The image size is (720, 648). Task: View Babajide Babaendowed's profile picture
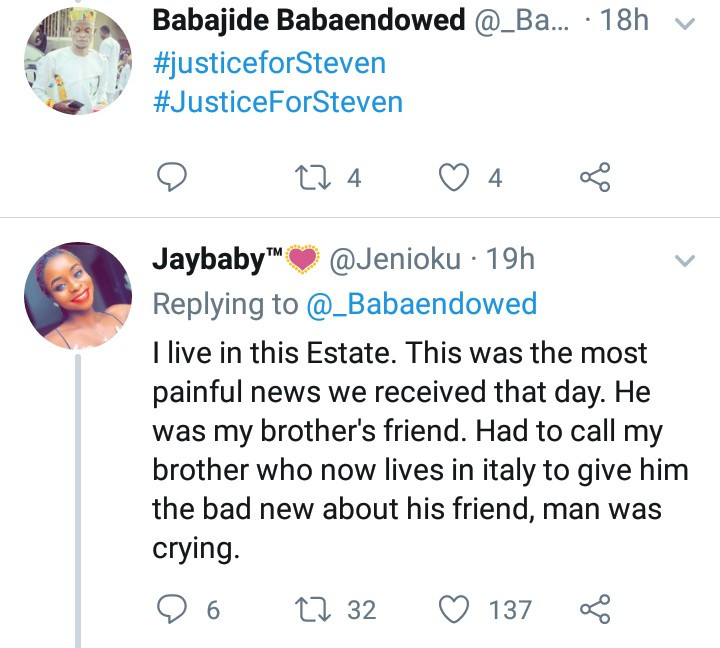(78, 61)
